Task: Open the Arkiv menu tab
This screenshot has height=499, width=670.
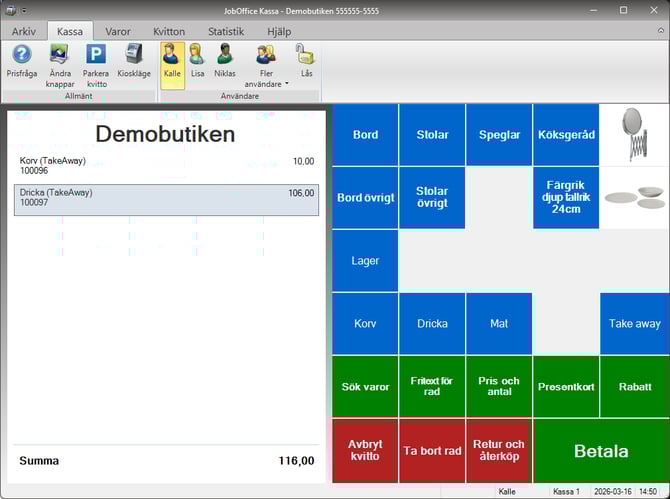Action: 23,31
